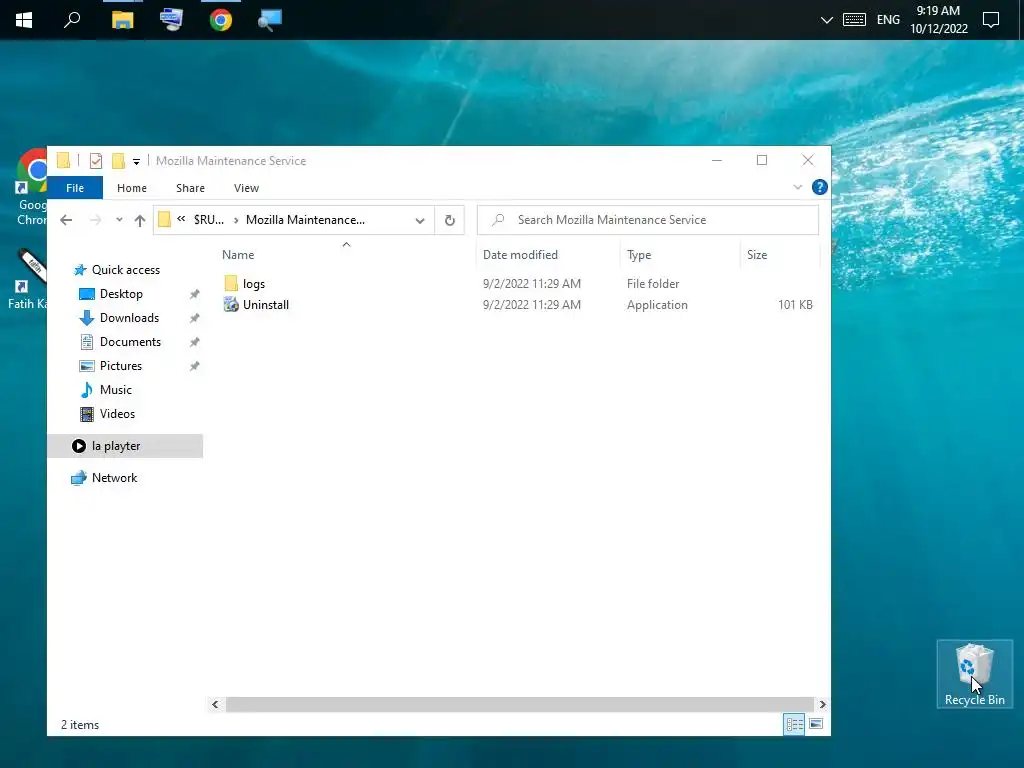
Task: Switch the ENG input language
Action: (888, 20)
